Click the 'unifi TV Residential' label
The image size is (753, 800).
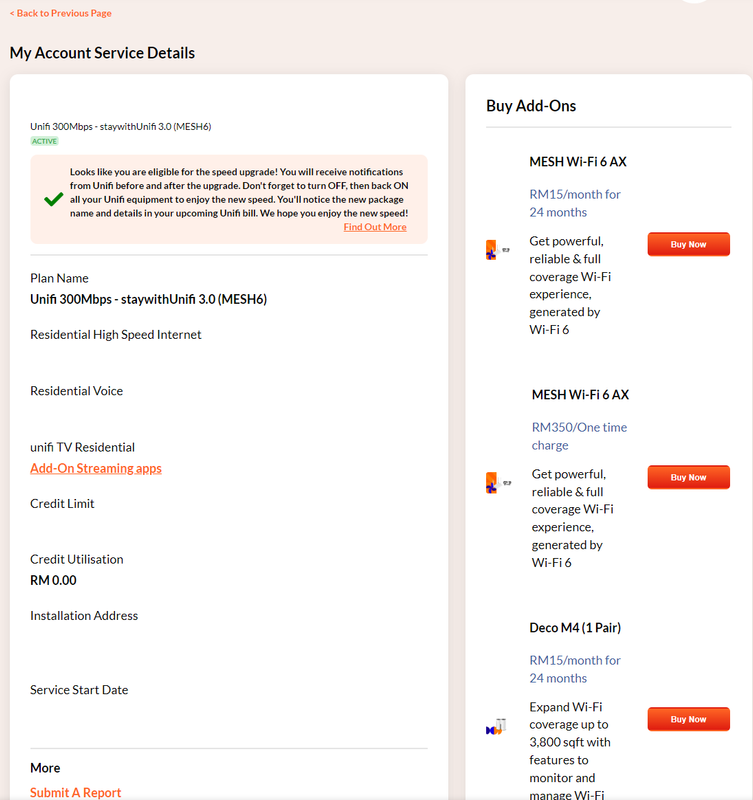(83, 447)
